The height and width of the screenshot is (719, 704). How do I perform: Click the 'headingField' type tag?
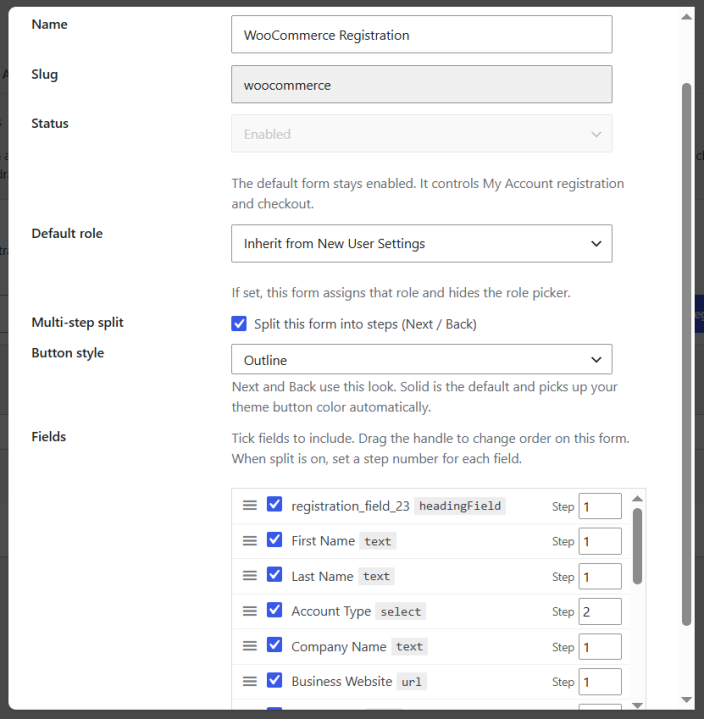pos(460,506)
